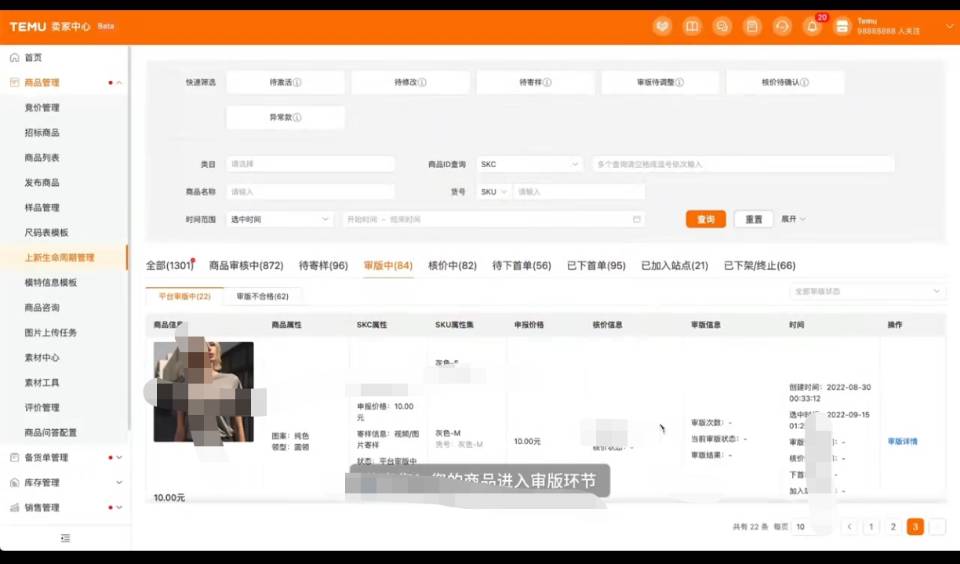
Task: Click the document notes icon in the header
Action: 752,26
